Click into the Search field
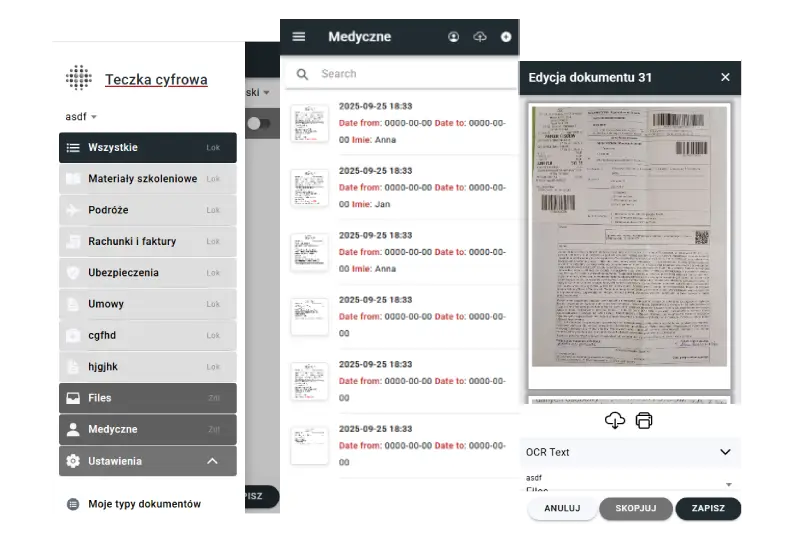 (x=410, y=74)
